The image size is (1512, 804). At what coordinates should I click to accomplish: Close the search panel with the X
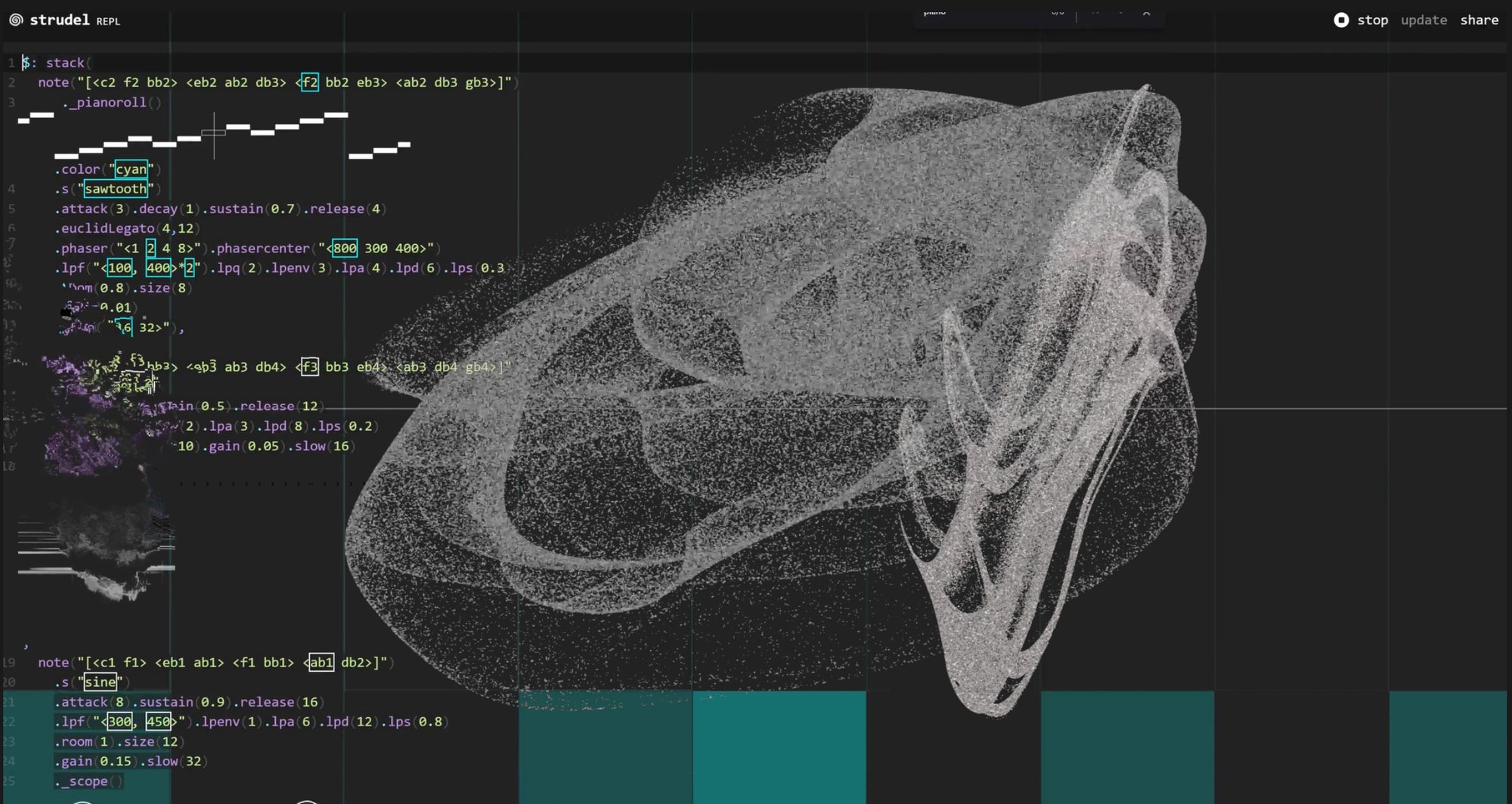coord(1146,13)
